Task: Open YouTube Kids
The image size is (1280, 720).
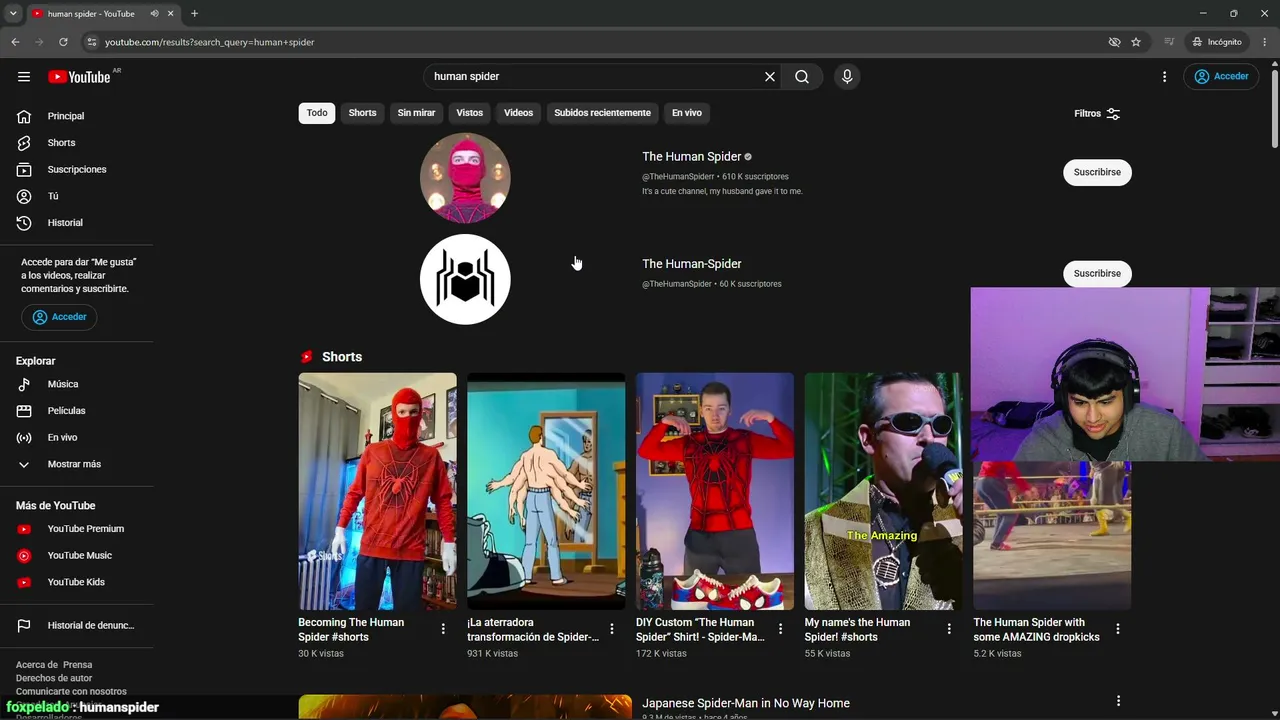Action: 77,582
